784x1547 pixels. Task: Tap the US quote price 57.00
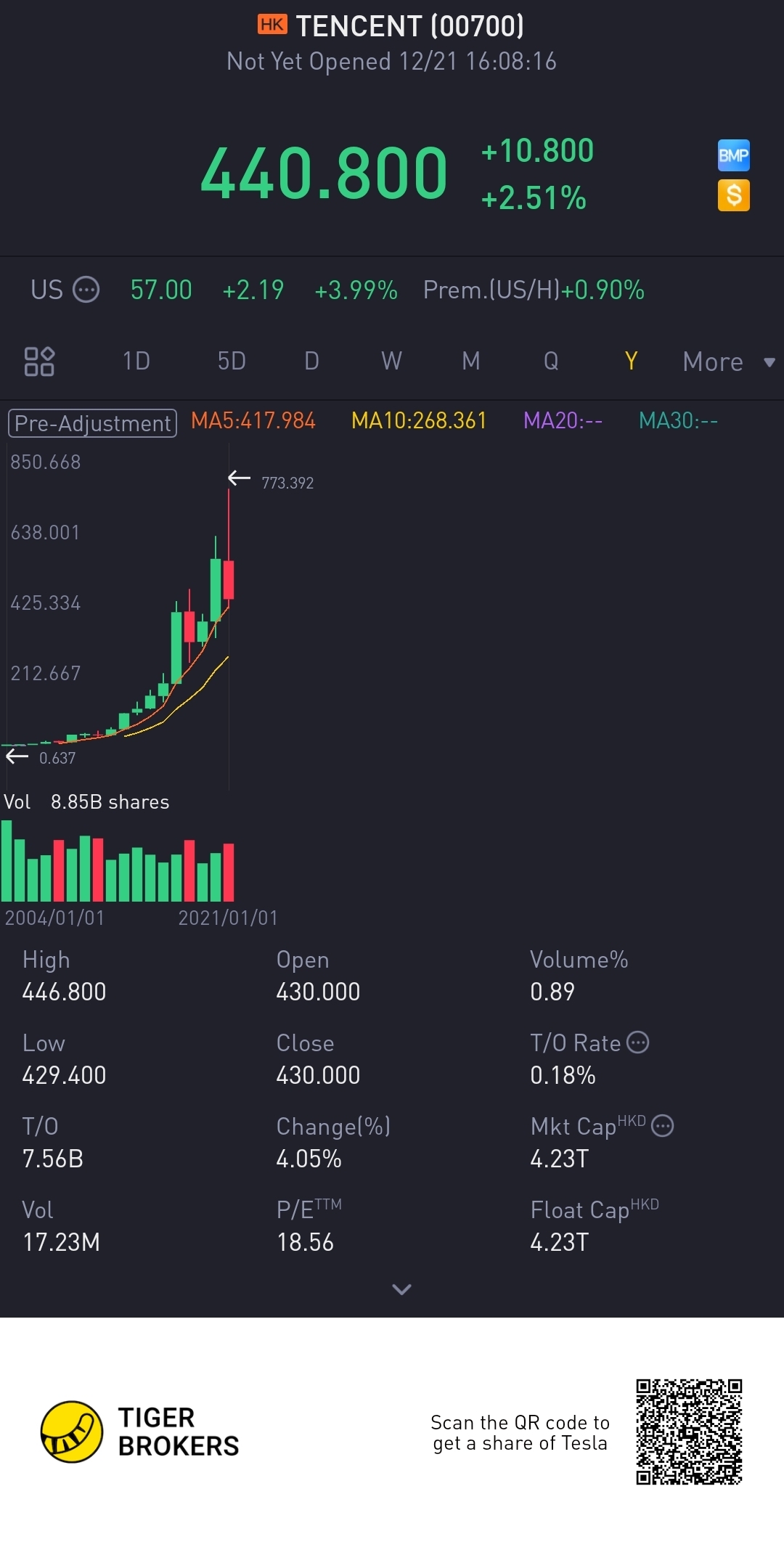[x=161, y=290]
